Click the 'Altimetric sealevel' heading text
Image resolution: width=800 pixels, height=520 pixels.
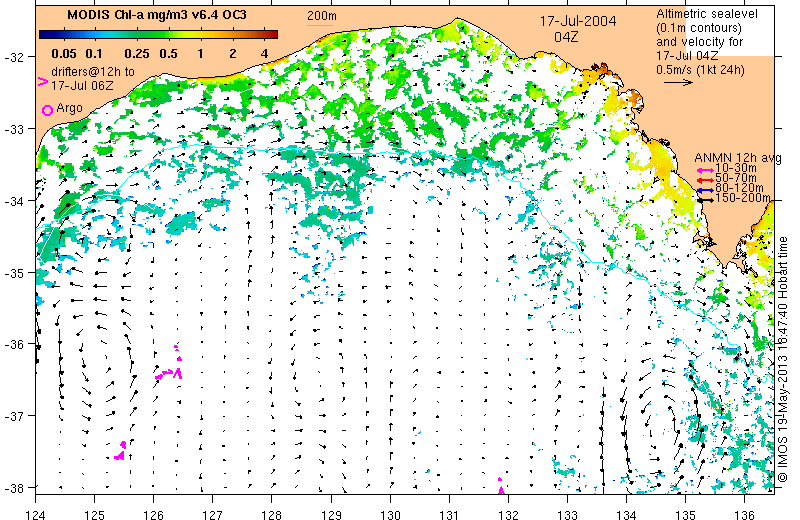point(707,14)
